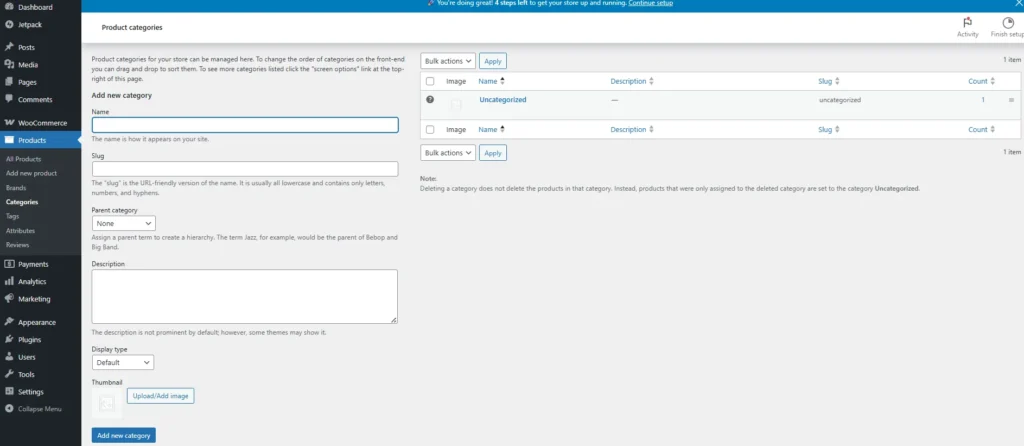Open Add new product submenu item
This screenshot has height=446, width=1024.
tap(31, 174)
